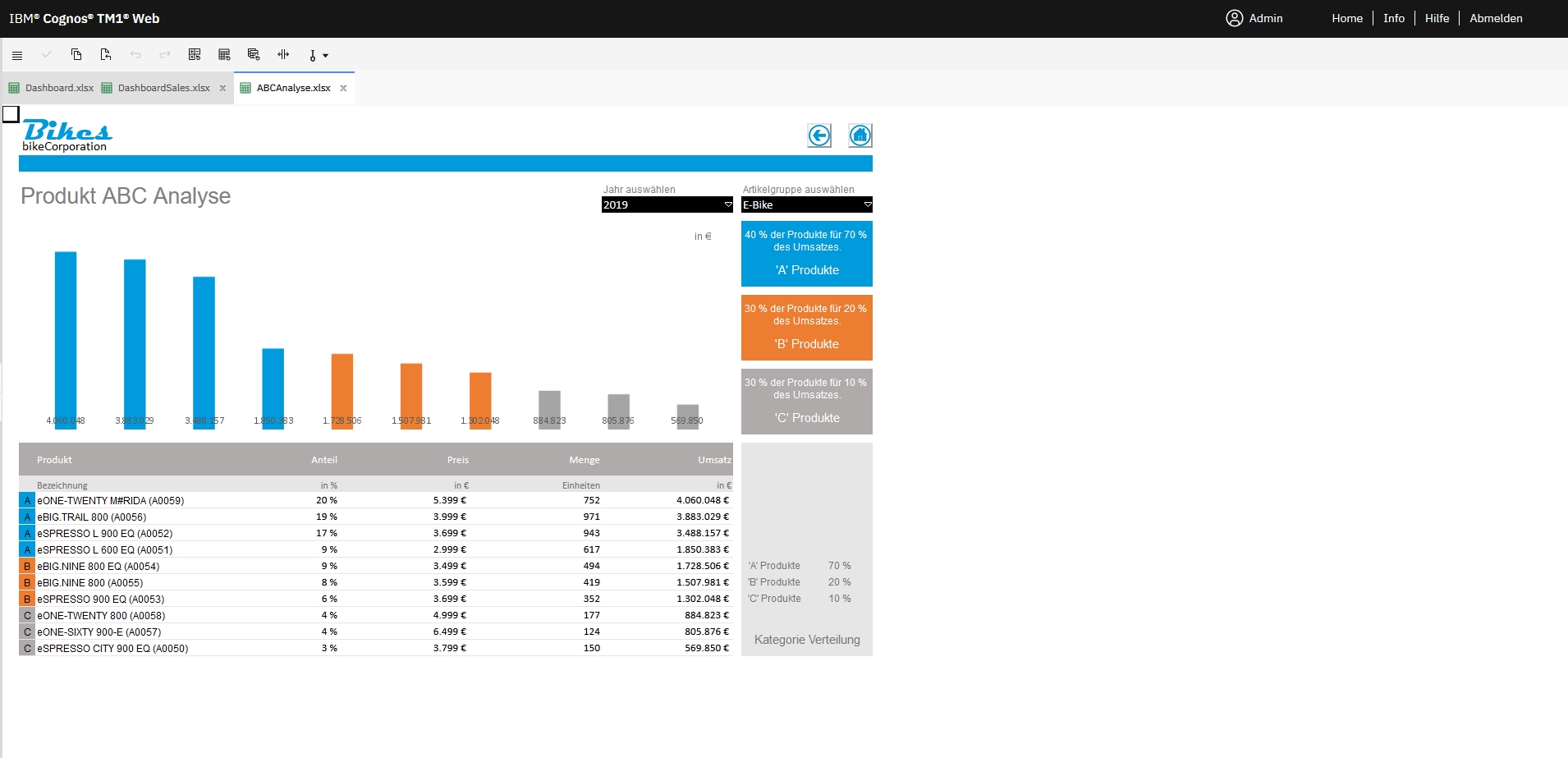The width and height of the screenshot is (1568, 758).
Task: Click the redo arrow icon
Action: [165, 55]
